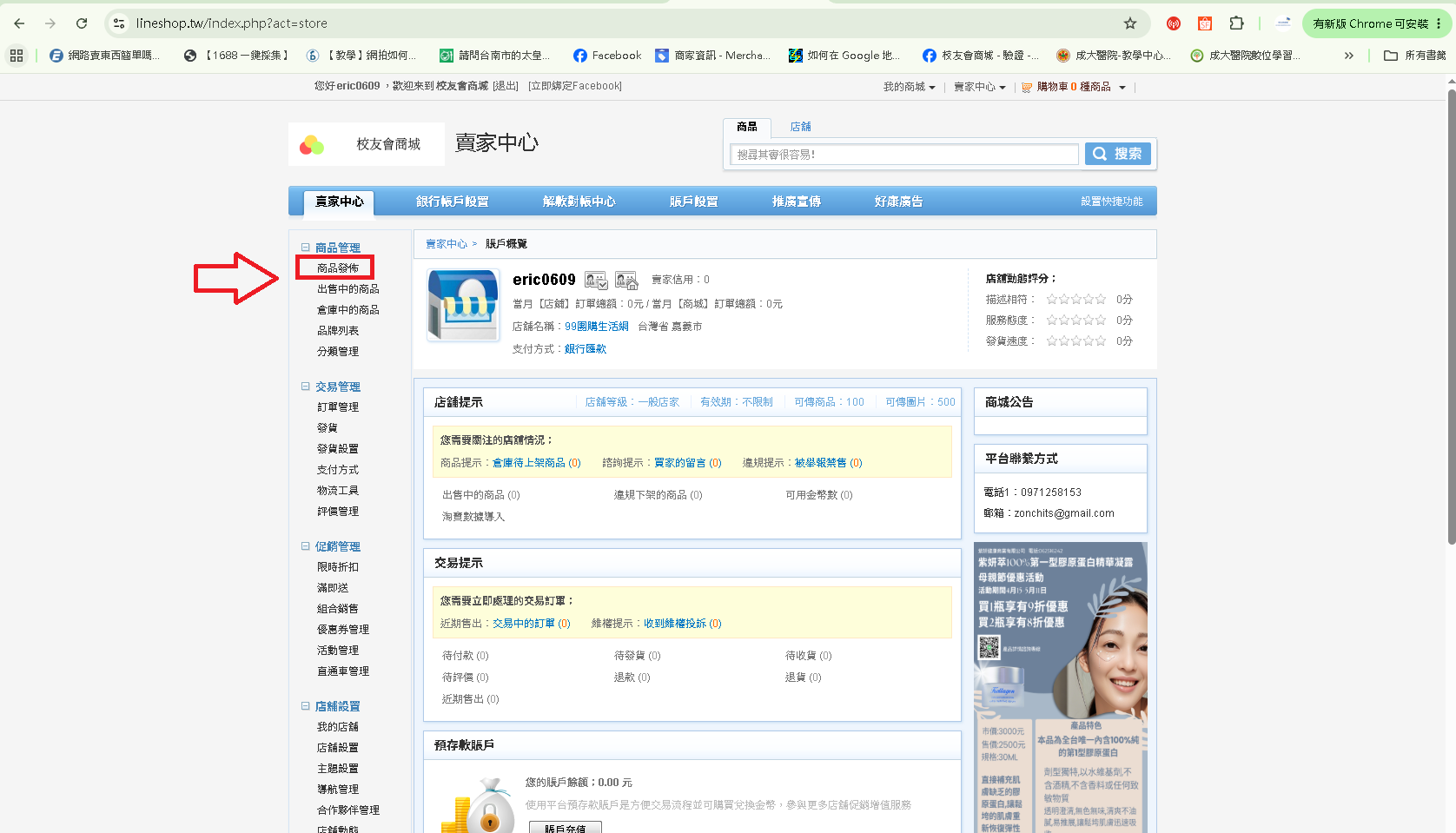Expand the 購物車 cart dropdown
This screenshot has height=833, width=1456.
tap(1122, 87)
